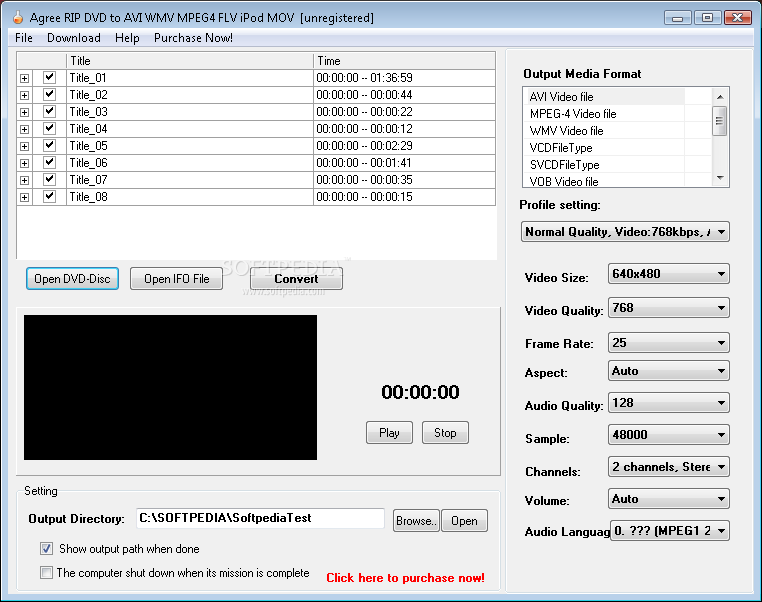Image resolution: width=762 pixels, height=602 pixels.
Task: Uncheck the Title_04 checkbox
Action: coord(49,128)
